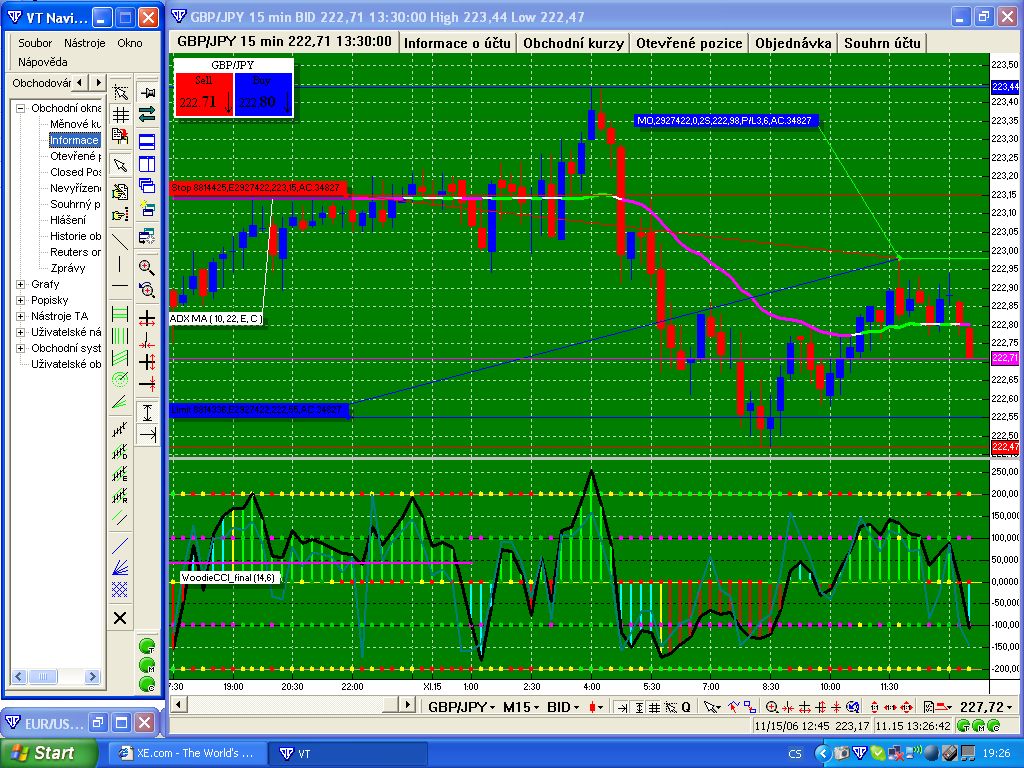Switch to Obchodní kurzy tab
The image size is (1024, 768).
point(573,43)
